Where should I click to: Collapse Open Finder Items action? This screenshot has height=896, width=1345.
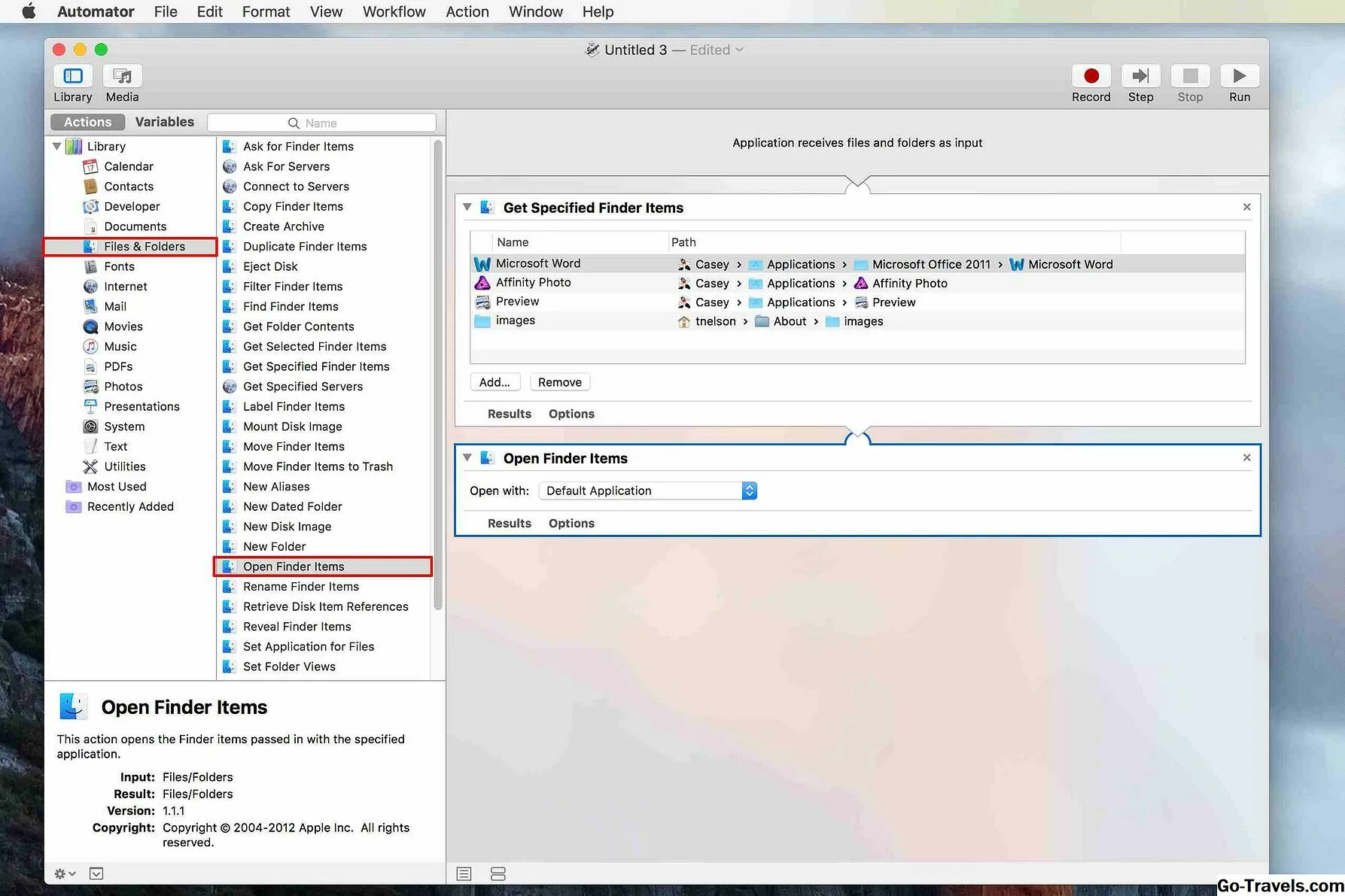467,457
